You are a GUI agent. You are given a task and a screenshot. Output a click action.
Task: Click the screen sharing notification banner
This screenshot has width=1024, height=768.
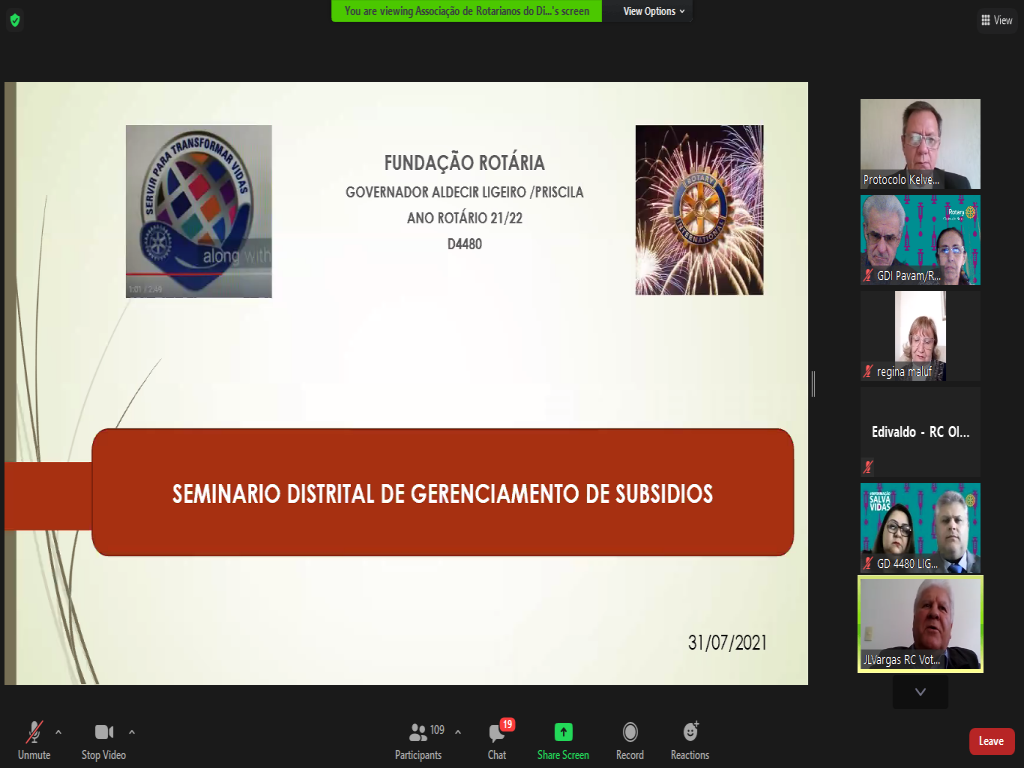click(x=466, y=11)
